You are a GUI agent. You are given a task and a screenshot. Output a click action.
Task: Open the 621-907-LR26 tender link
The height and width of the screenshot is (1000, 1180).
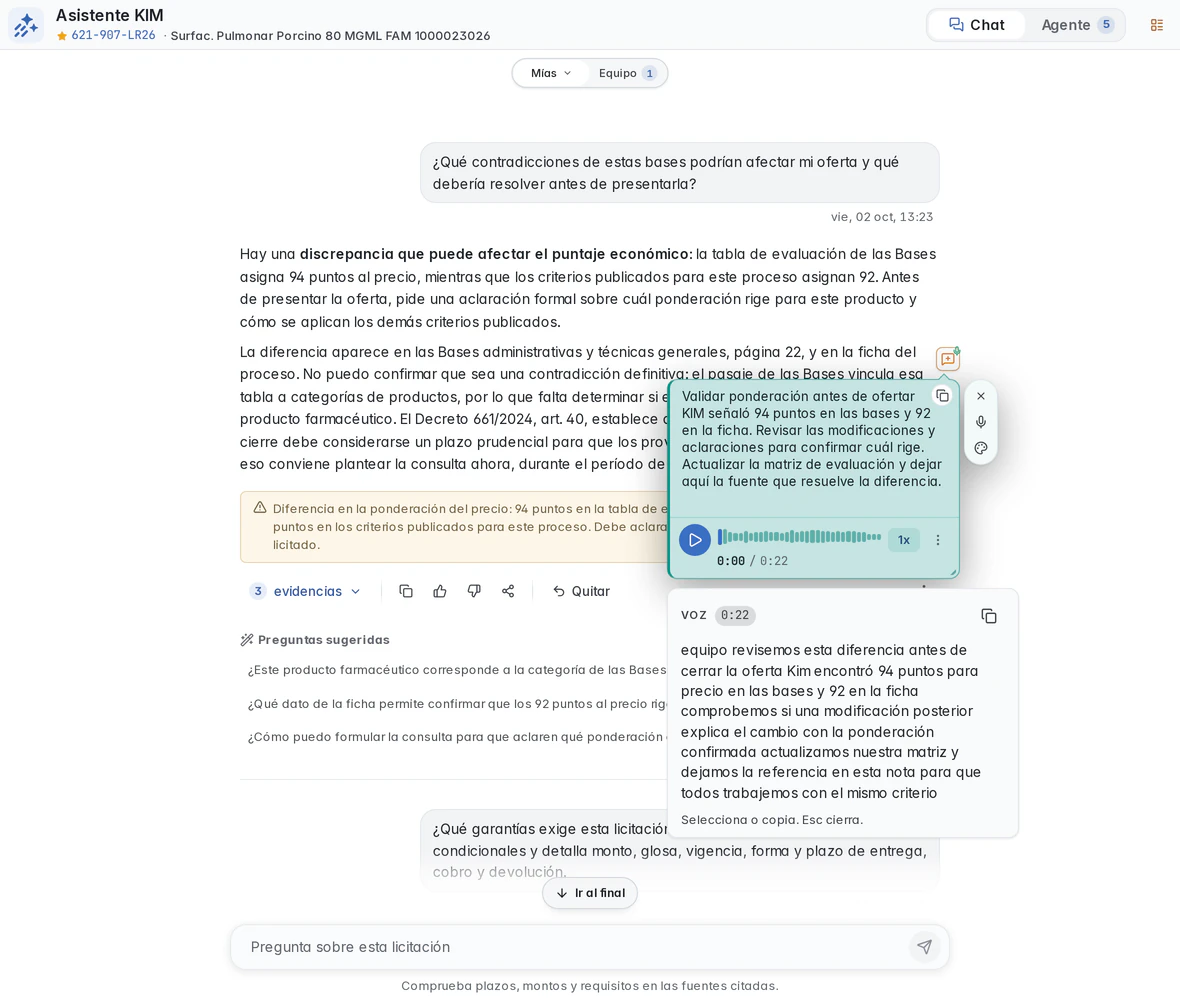(113, 35)
